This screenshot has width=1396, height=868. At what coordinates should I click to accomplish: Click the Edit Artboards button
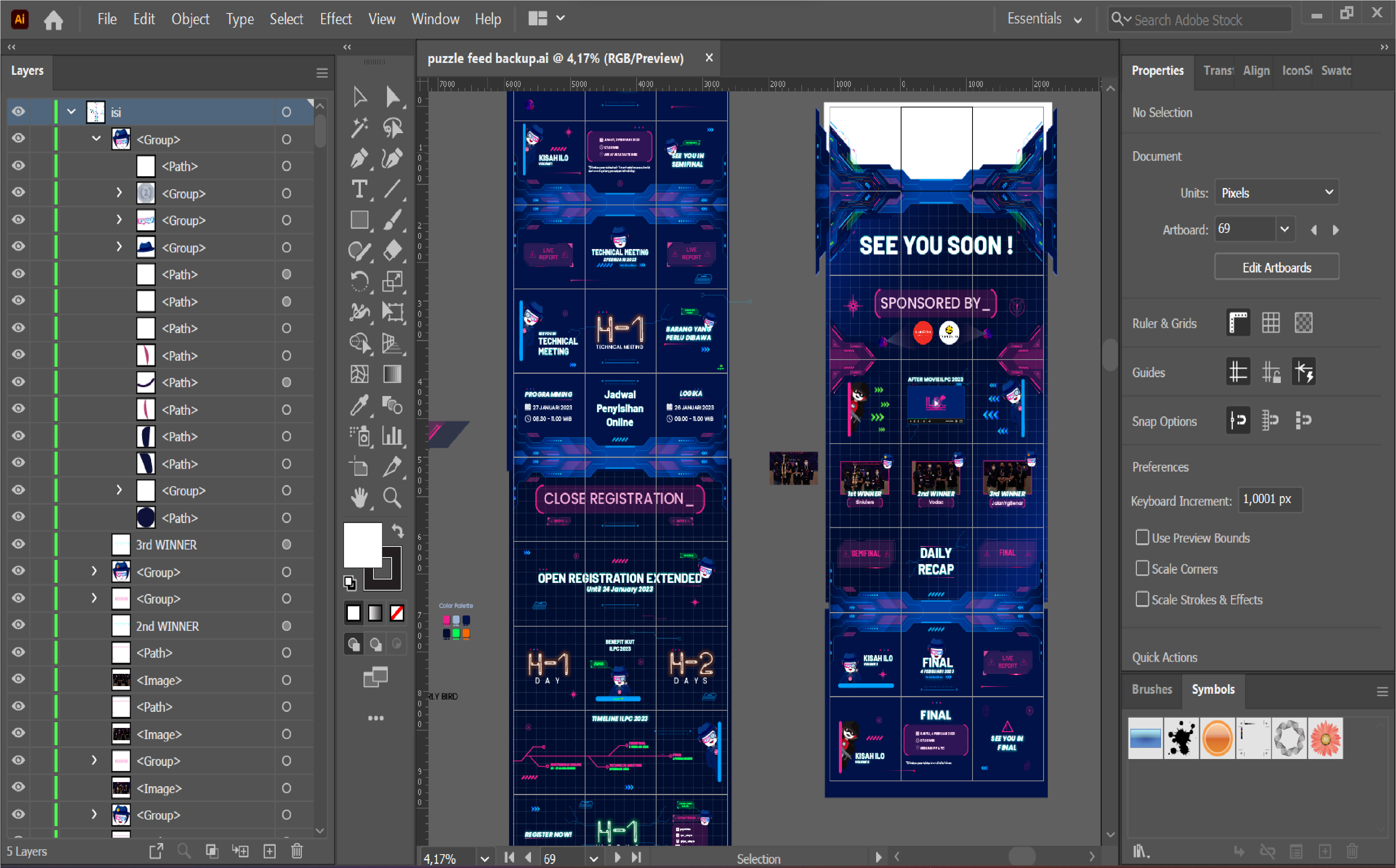pyautogui.click(x=1276, y=267)
